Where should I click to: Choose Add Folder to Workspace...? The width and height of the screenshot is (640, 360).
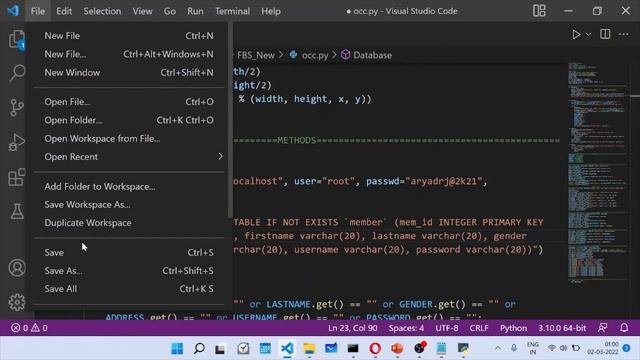[x=129, y=187]
